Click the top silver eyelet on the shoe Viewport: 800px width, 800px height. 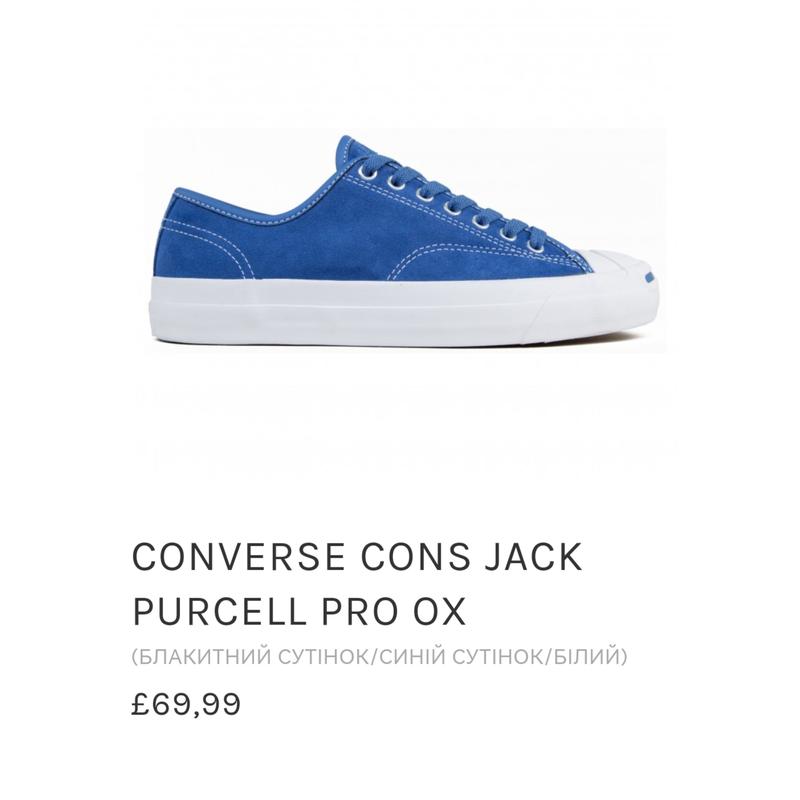[370, 173]
